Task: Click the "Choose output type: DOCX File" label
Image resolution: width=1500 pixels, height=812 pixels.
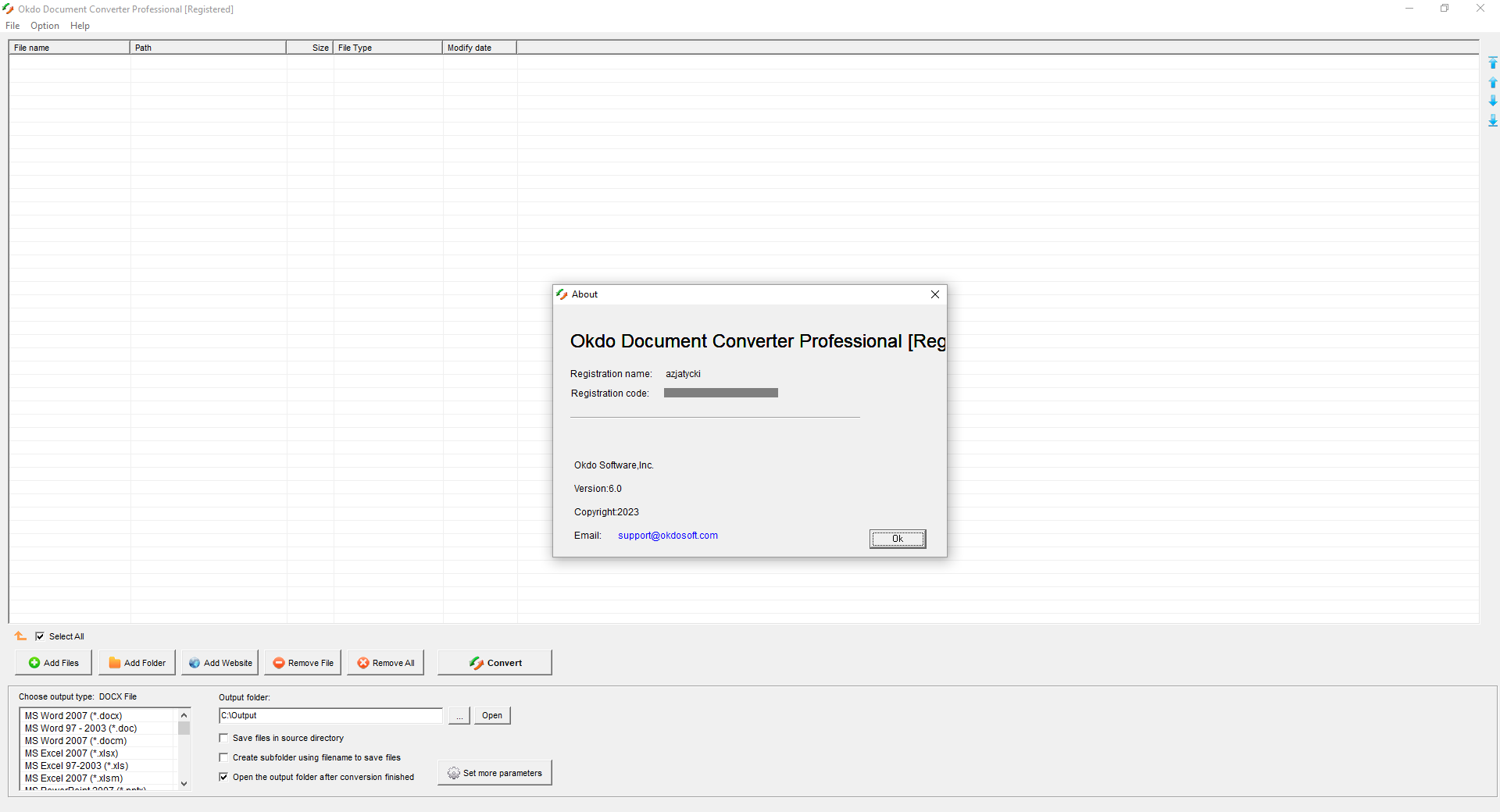Action: pyautogui.click(x=77, y=696)
